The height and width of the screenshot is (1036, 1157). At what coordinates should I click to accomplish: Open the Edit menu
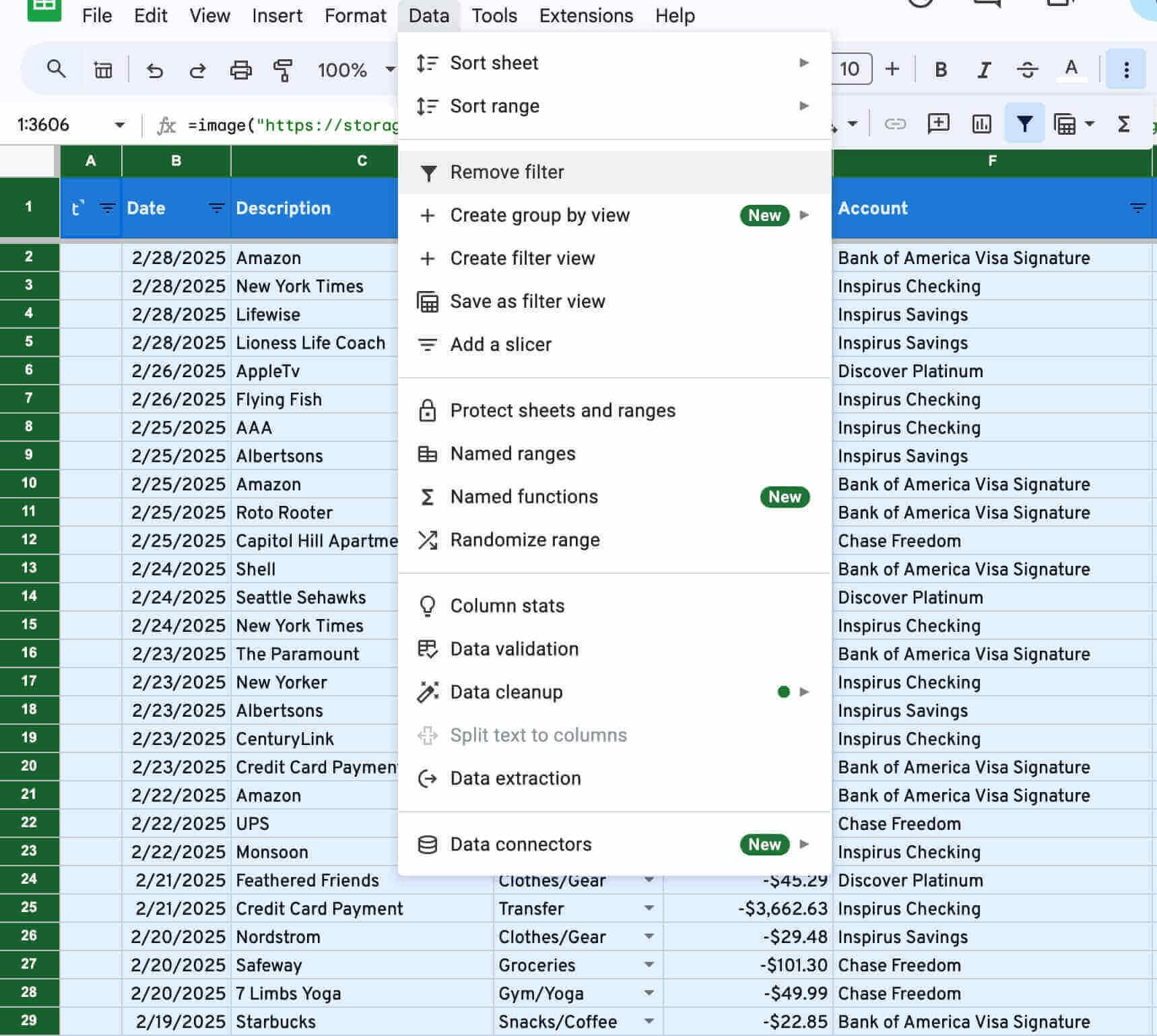coord(150,15)
